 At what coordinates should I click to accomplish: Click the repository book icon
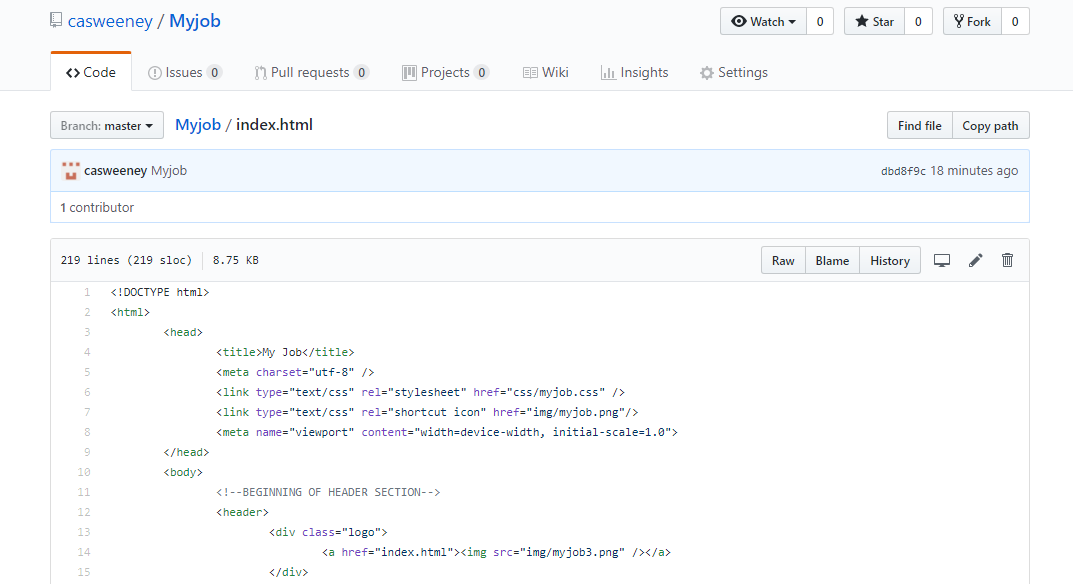coord(56,21)
